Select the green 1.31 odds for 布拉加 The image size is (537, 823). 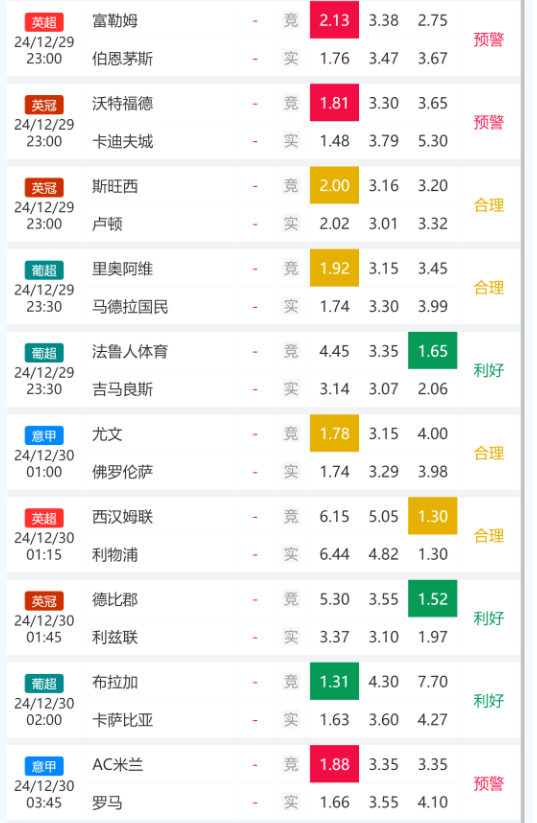click(334, 681)
